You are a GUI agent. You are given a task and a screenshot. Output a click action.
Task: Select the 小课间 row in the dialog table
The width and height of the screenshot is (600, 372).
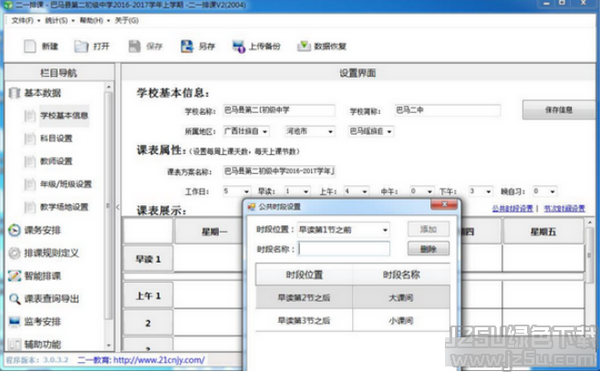352,321
